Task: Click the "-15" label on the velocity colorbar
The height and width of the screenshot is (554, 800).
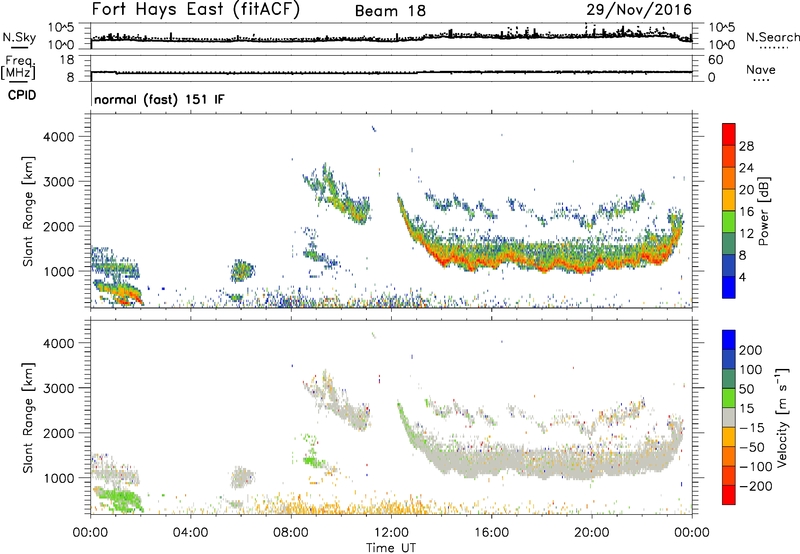Action: [752, 428]
